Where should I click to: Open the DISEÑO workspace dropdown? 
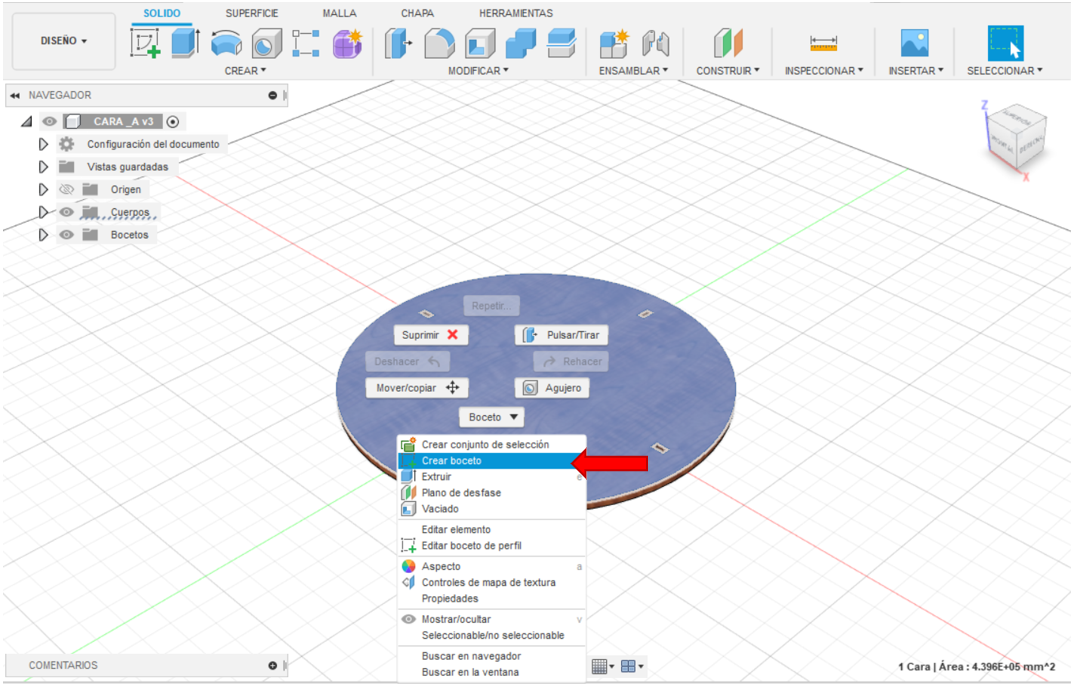coord(64,41)
